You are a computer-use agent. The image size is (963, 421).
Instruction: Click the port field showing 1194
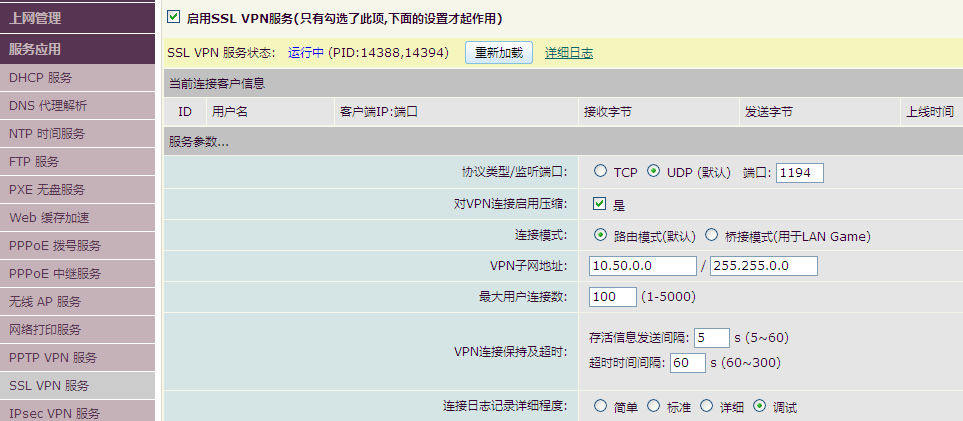(799, 172)
